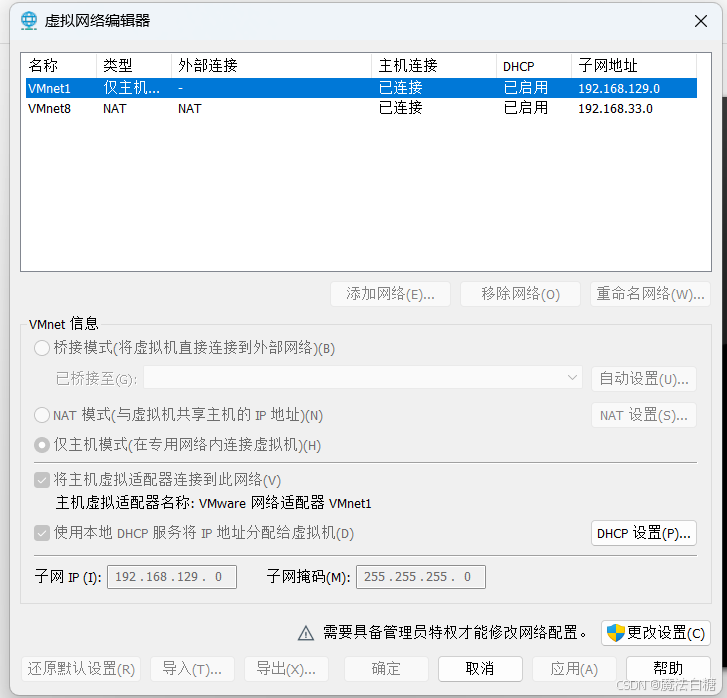Click the 取消 button
Viewport: 727px width, 698px height.
(480, 669)
